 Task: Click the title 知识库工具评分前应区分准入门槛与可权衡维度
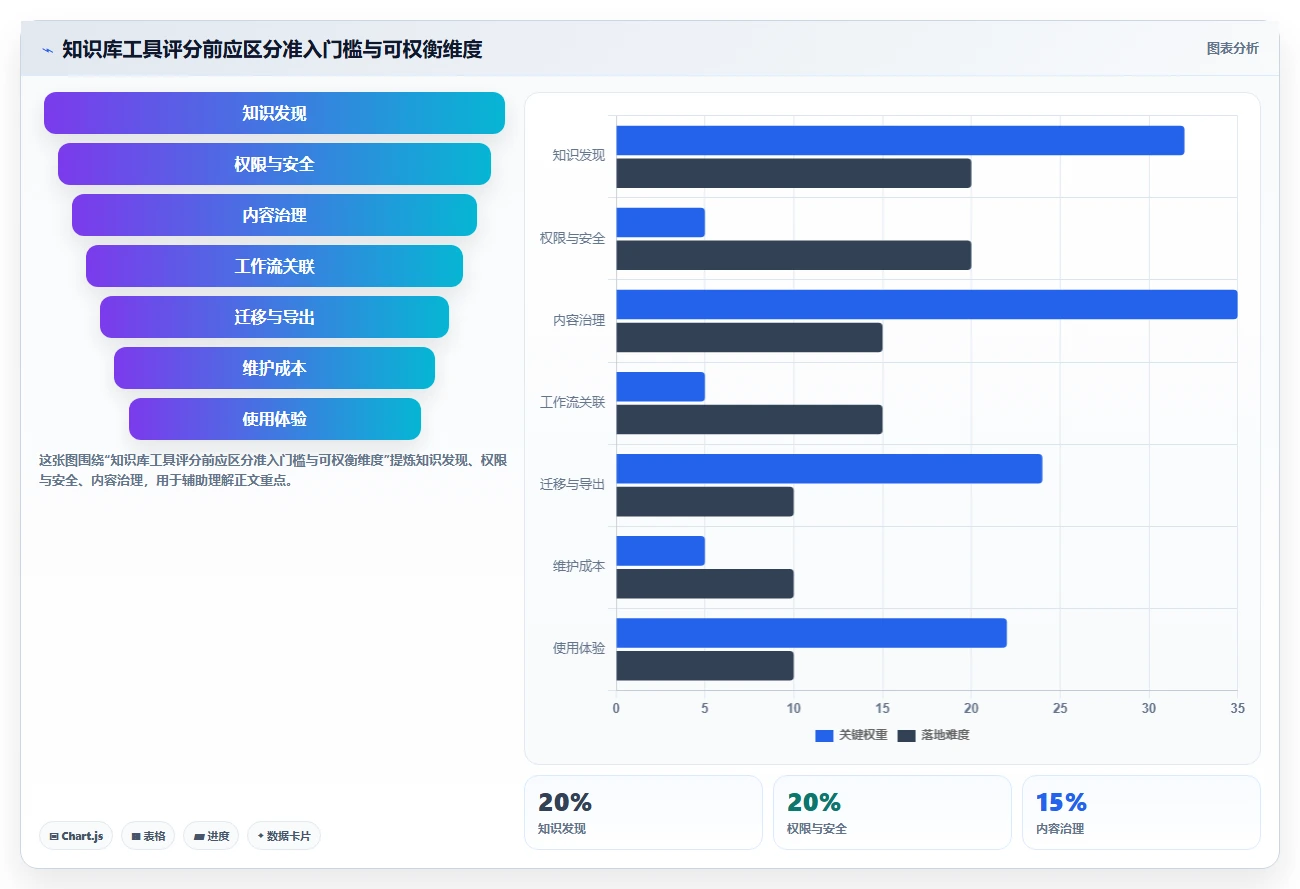pos(272,49)
